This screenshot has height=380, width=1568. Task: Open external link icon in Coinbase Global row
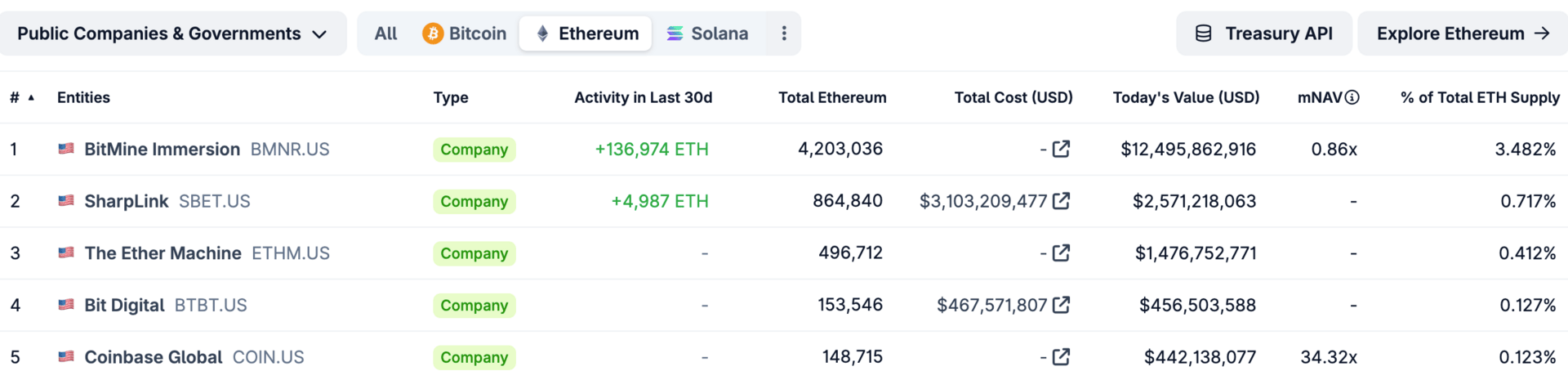(x=1061, y=357)
